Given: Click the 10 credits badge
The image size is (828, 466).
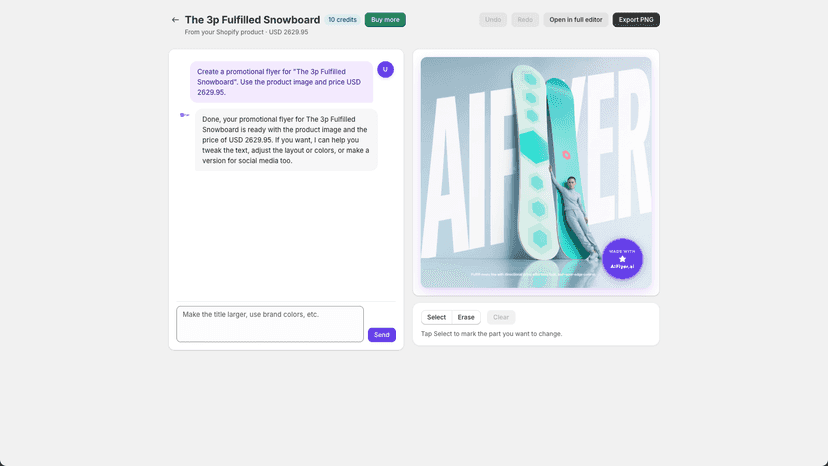Looking at the screenshot, I should point(342,20).
